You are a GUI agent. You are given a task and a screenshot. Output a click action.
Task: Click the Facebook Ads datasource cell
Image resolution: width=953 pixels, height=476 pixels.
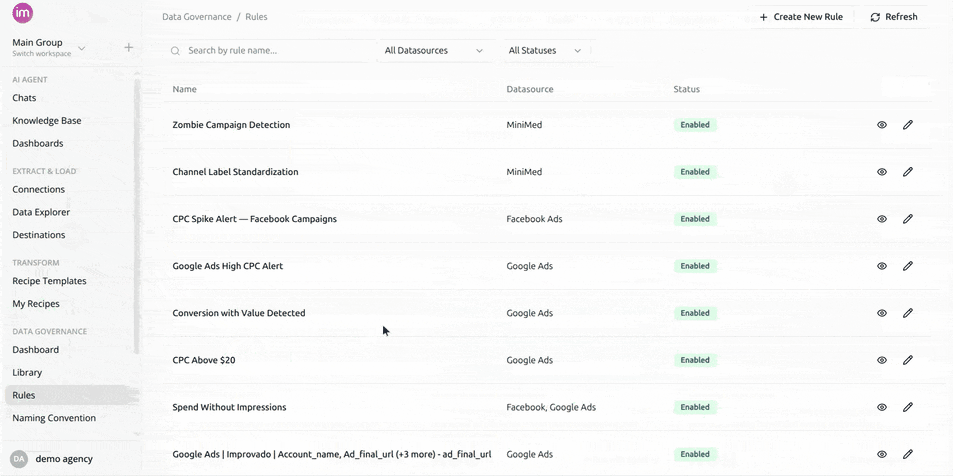(534, 219)
